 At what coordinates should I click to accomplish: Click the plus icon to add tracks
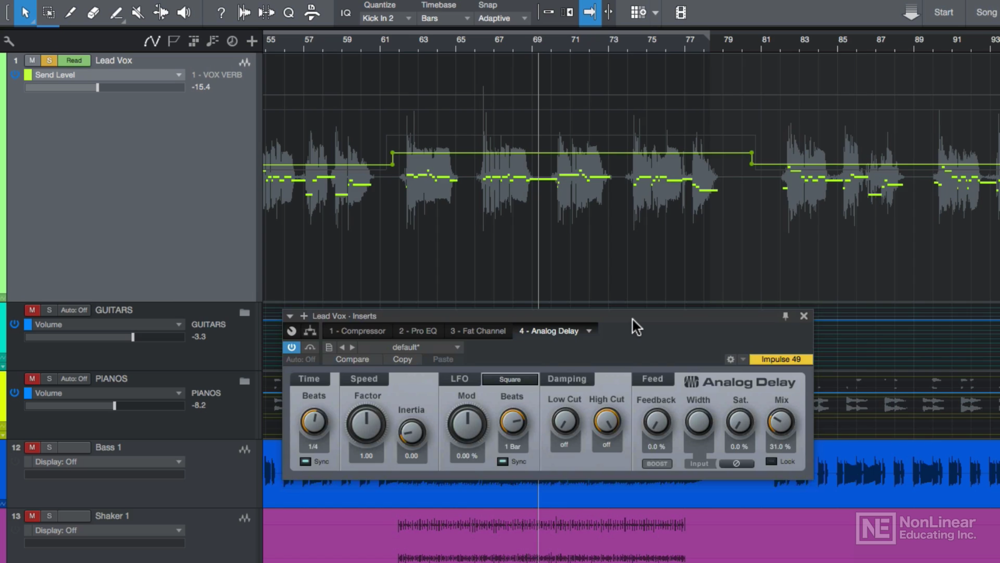[252, 41]
